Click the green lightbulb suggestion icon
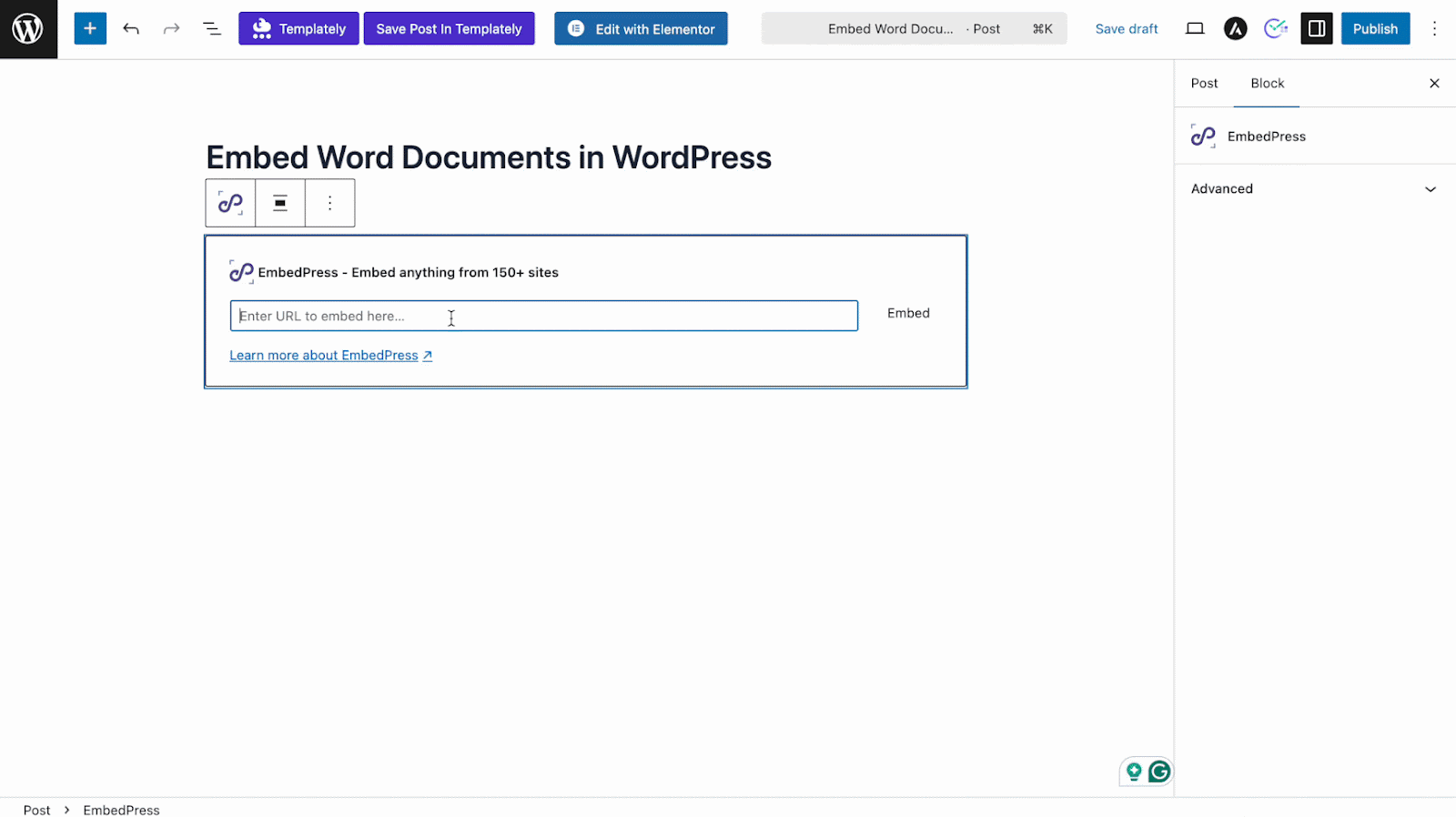The image size is (1456, 817). (1134, 772)
